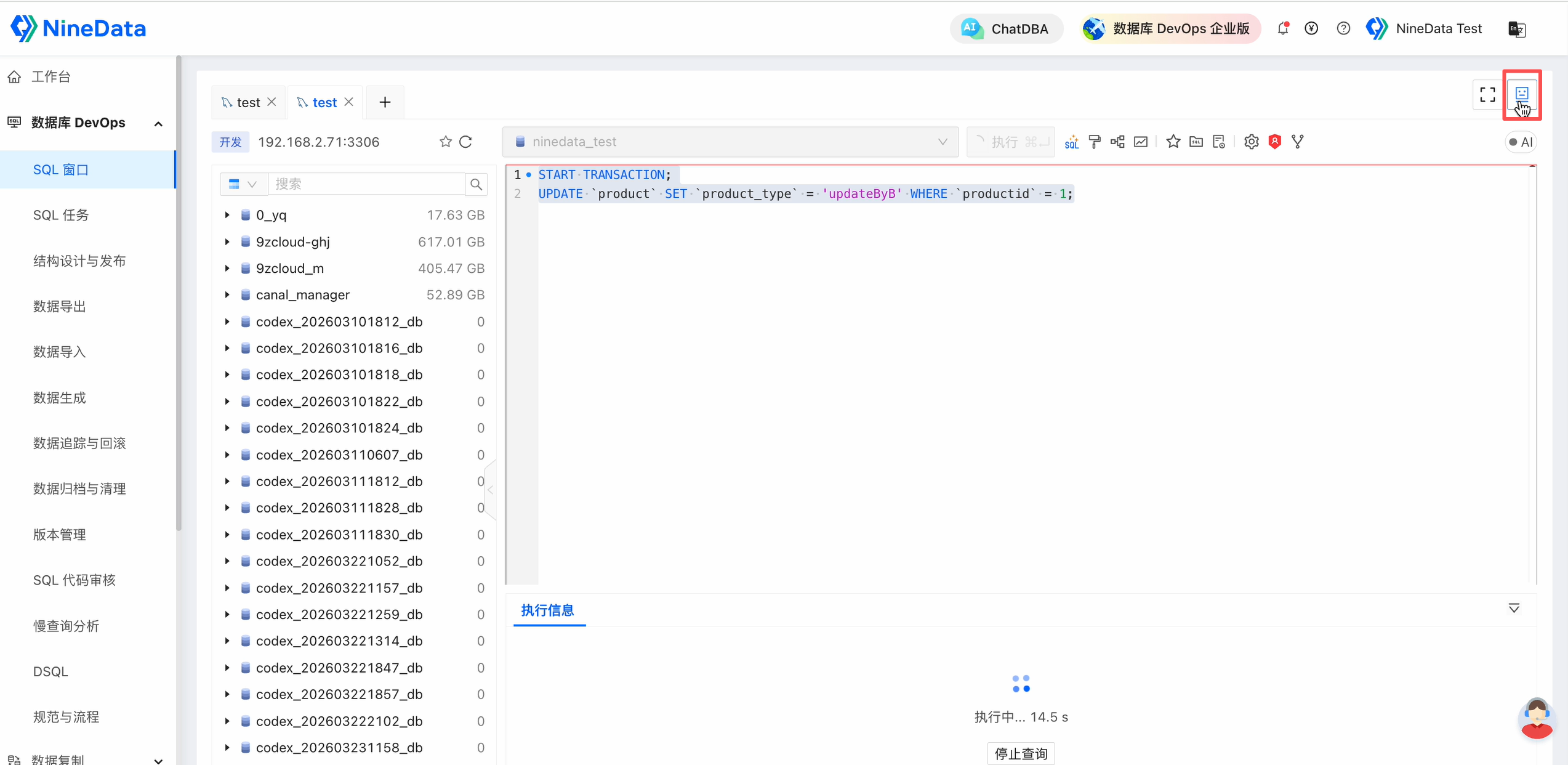Open ChatDBA
Image resolution: width=1568 pixels, height=765 pixels.
[1006, 28]
